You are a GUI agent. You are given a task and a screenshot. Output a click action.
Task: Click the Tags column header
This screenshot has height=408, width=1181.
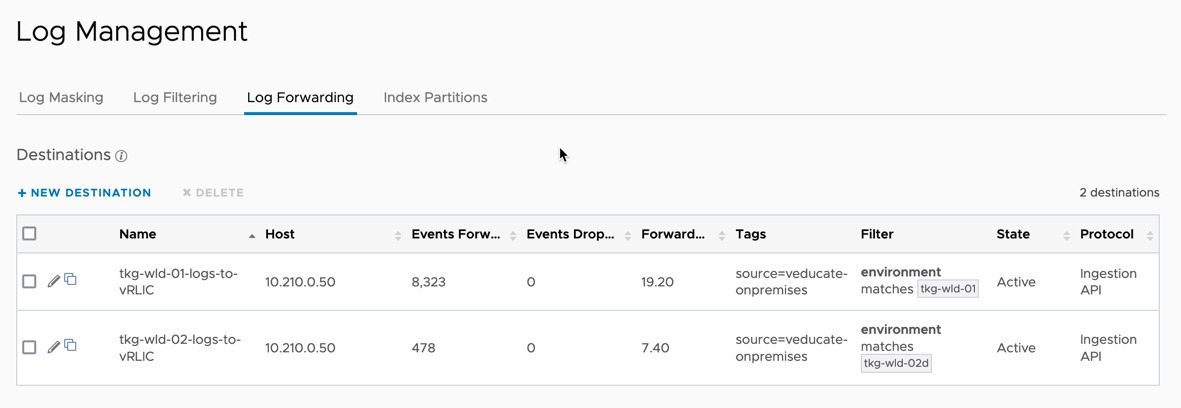[x=750, y=234]
